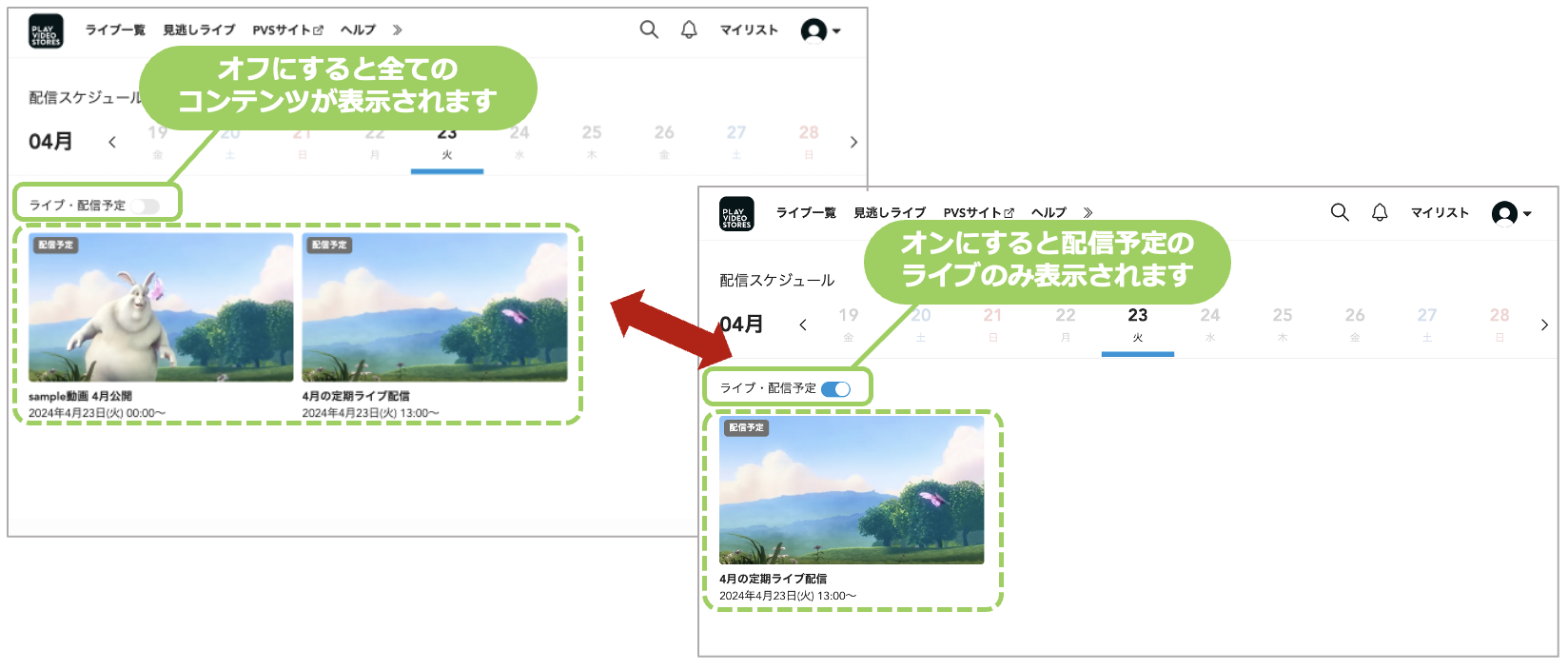Select date 25 木 in left window
This screenshot has height=670, width=1568.
592,142
